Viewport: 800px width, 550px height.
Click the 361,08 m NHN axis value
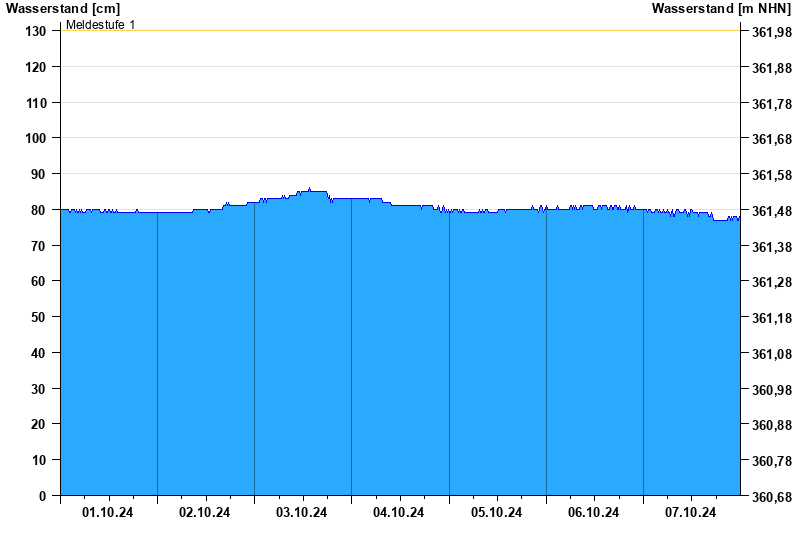click(x=772, y=354)
